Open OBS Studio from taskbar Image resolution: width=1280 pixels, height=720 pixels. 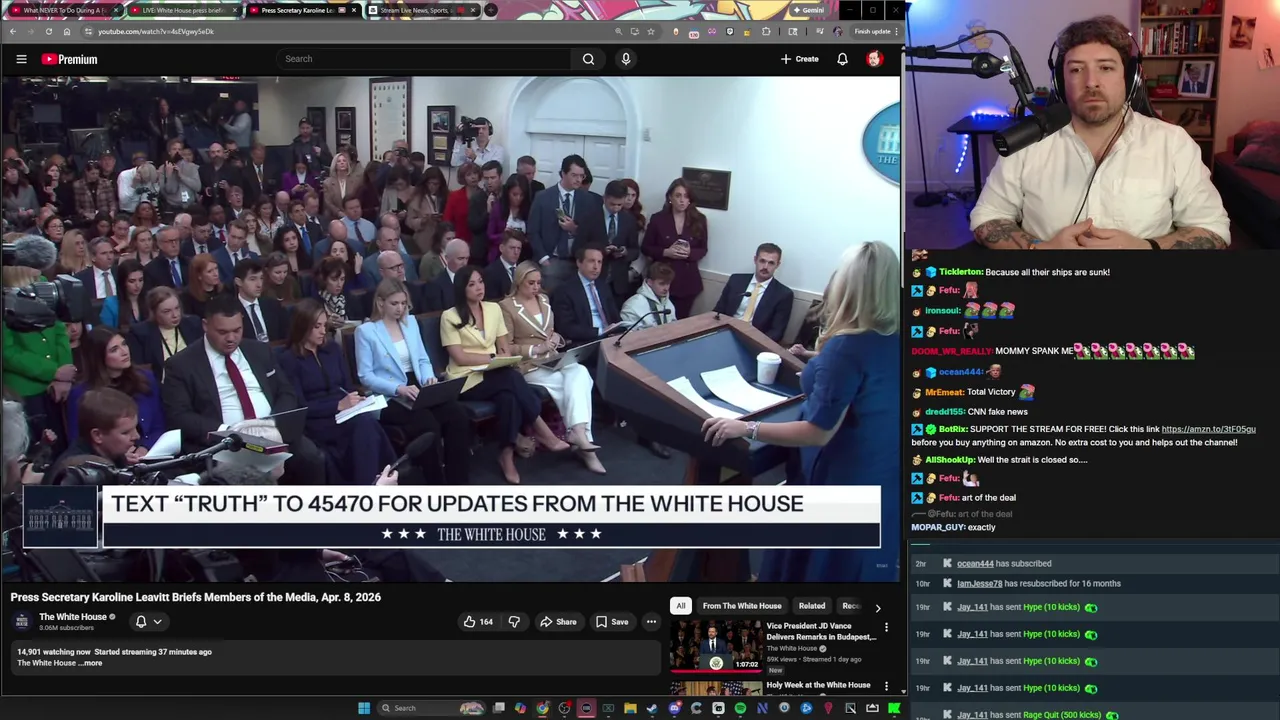(x=564, y=708)
